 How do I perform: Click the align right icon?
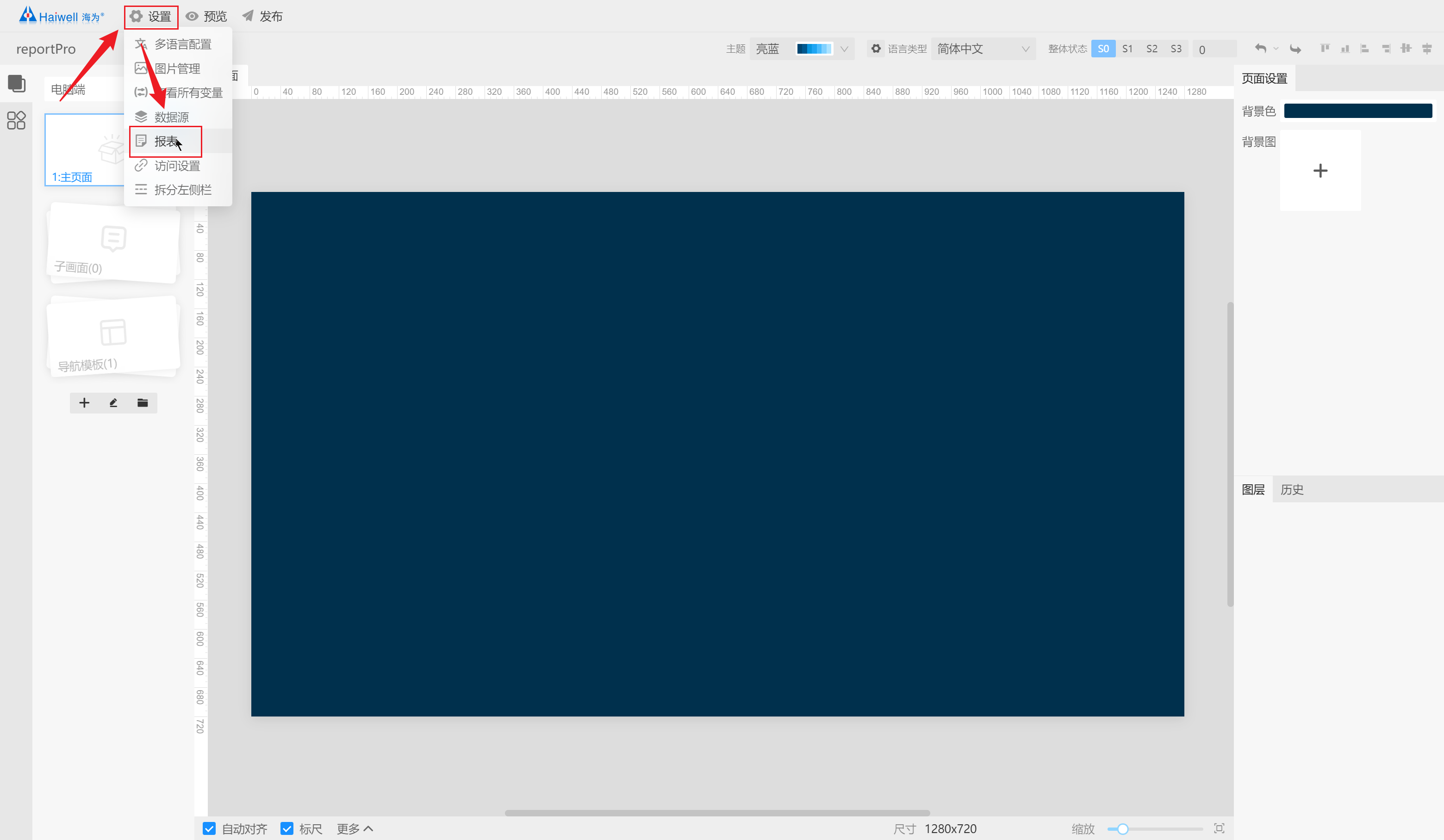[1386, 49]
